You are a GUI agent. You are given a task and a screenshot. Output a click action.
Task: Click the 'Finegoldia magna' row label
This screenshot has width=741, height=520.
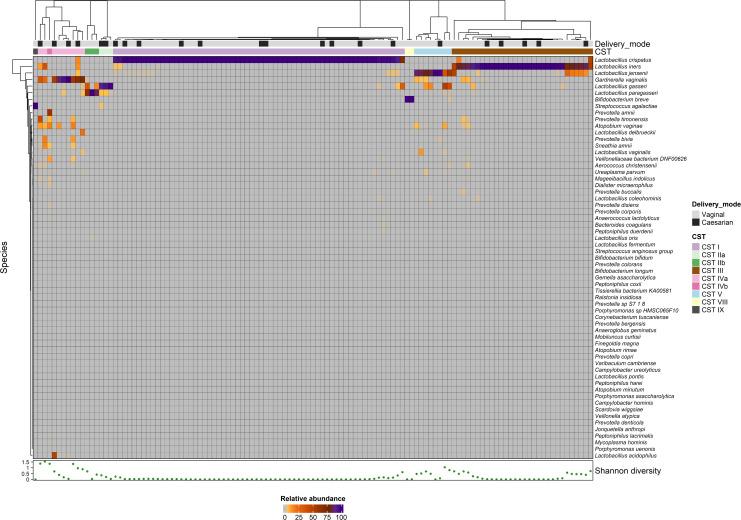click(x=617, y=344)
